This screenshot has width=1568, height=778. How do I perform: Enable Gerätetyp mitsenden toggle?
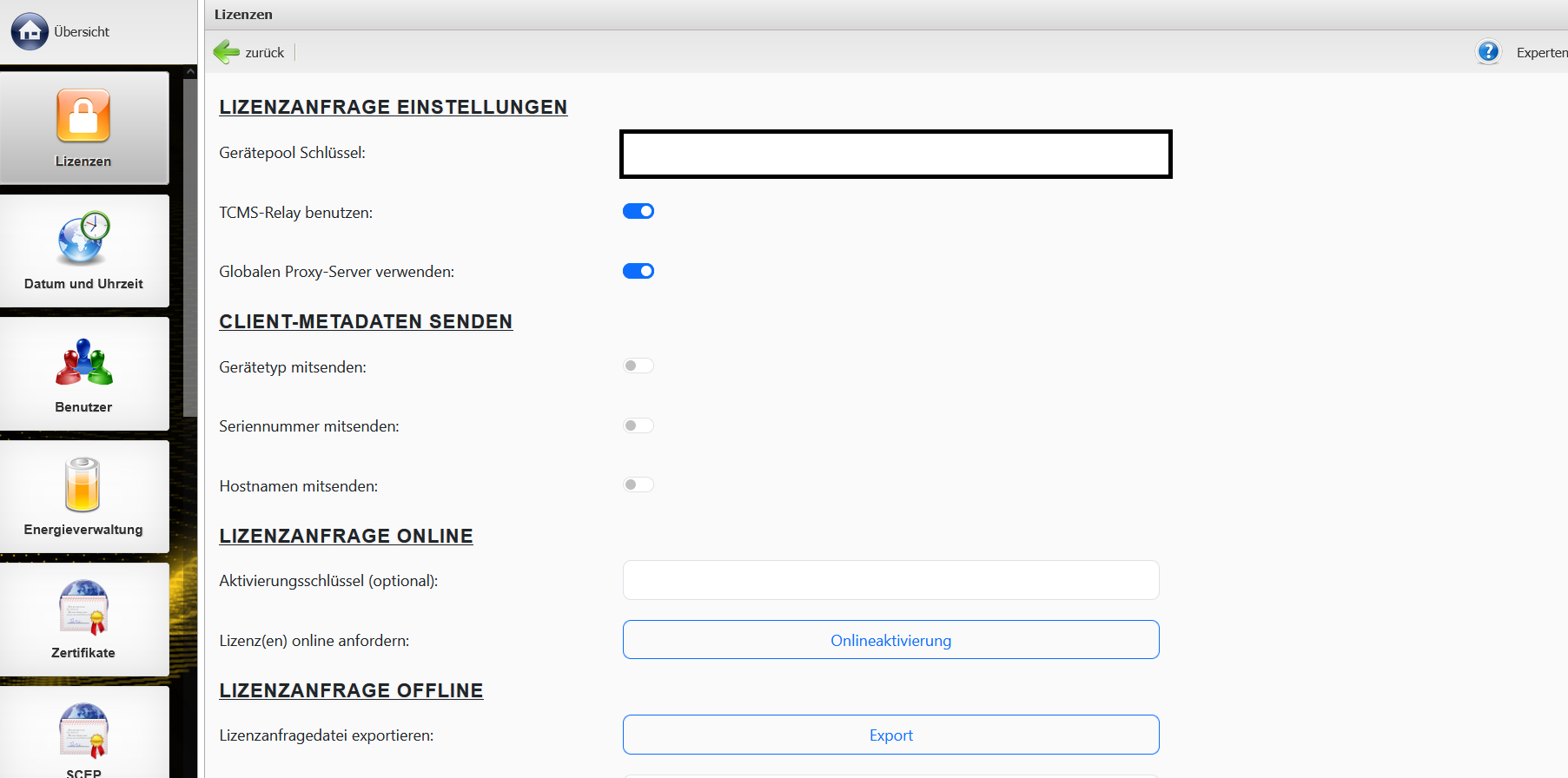coord(638,366)
